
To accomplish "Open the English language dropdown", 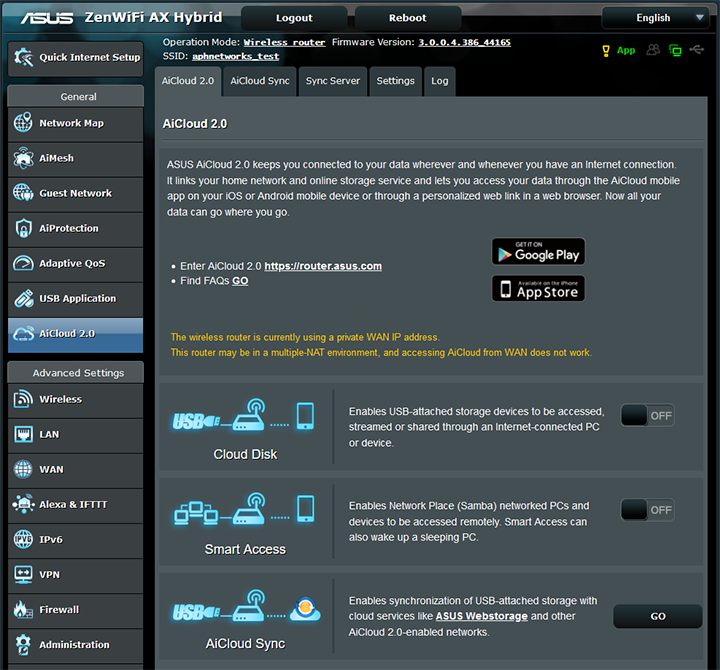I will coord(658,18).
